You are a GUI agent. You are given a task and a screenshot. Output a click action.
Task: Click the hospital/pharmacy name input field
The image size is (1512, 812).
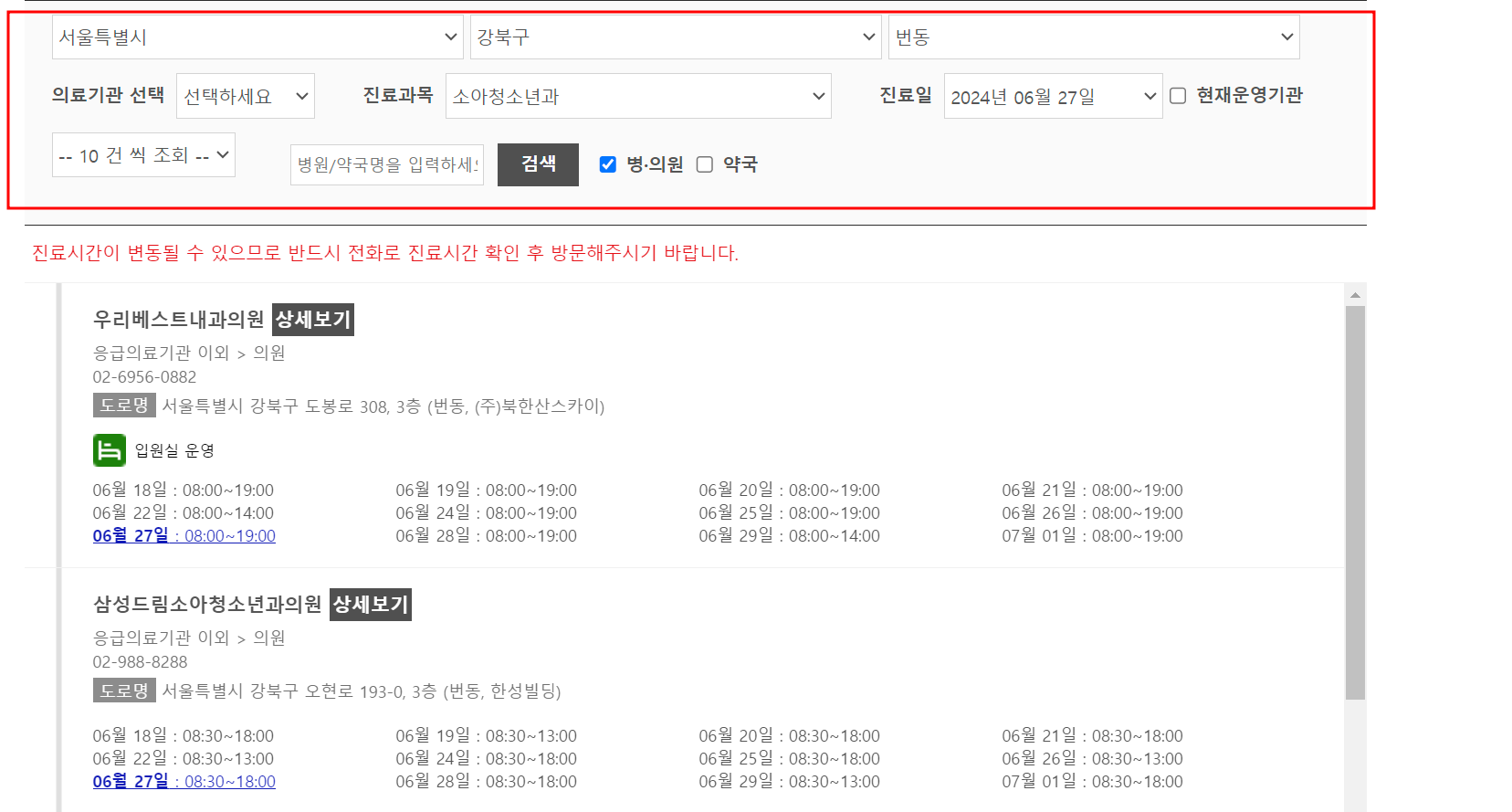click(x=387, y=164)
